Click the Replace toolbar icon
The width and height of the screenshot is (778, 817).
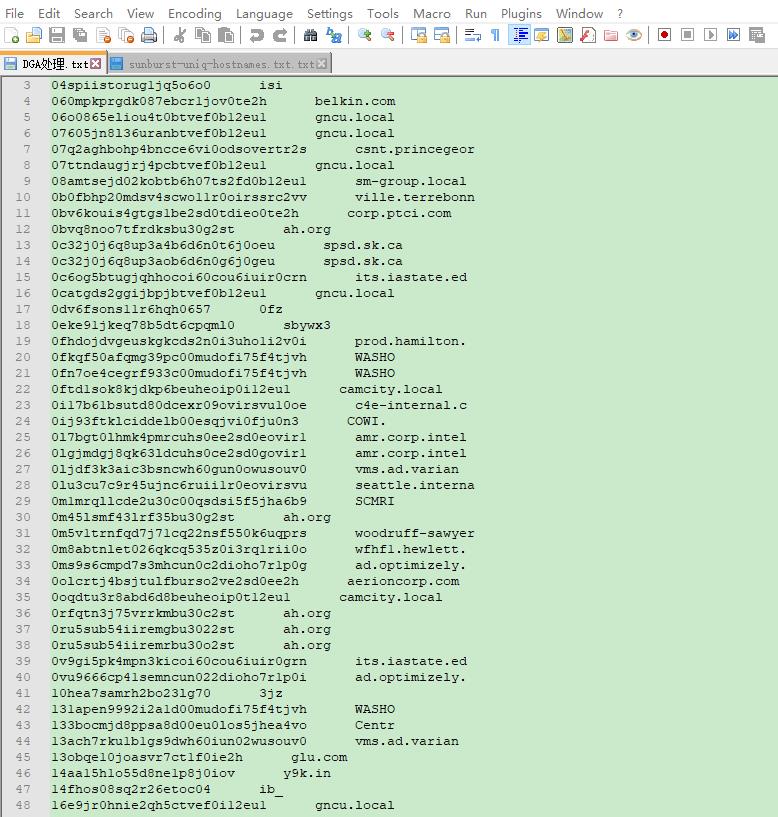click(x=334, y=35)
